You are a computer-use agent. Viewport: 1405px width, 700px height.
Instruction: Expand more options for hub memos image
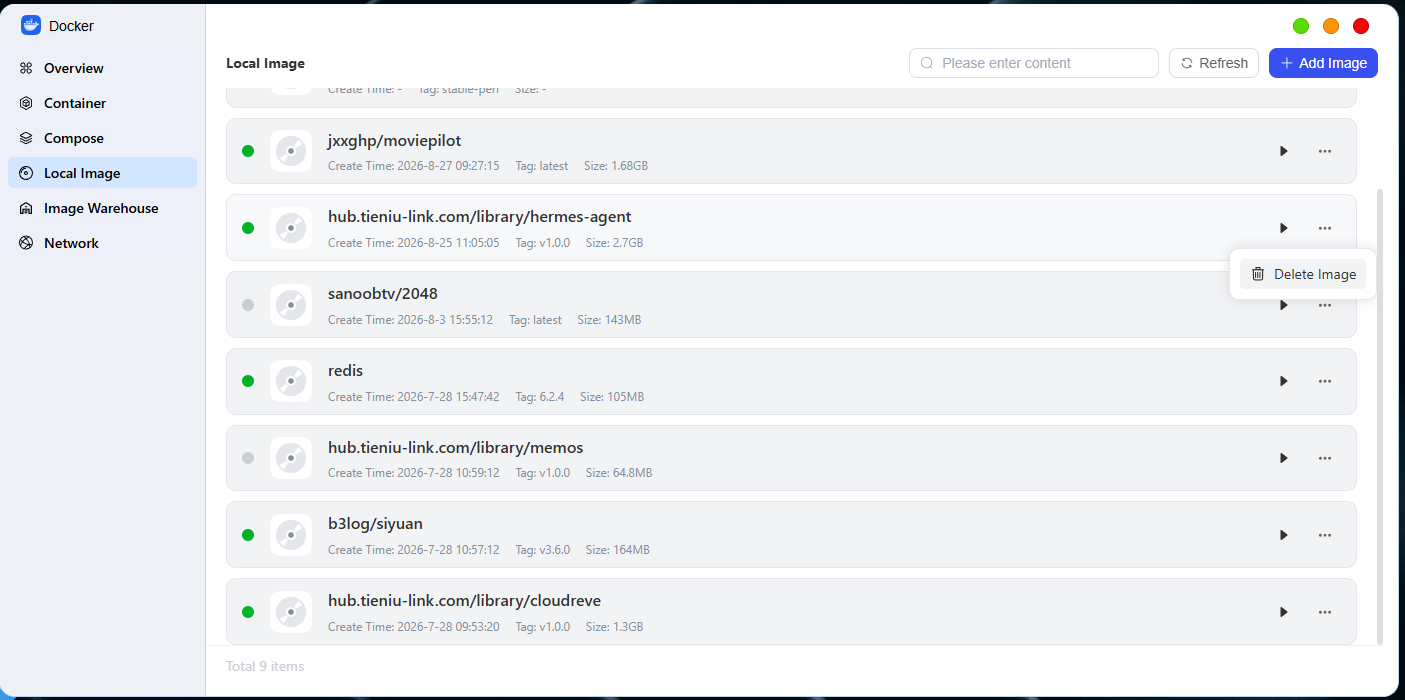pyautogui.click(x=1325, y=458)
